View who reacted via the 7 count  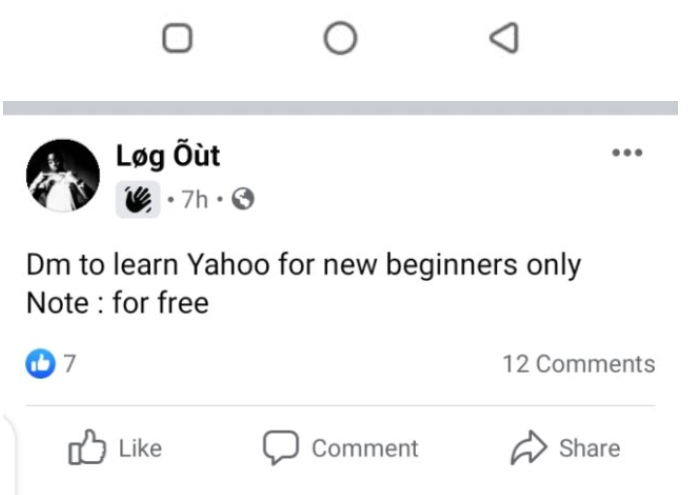69,363
